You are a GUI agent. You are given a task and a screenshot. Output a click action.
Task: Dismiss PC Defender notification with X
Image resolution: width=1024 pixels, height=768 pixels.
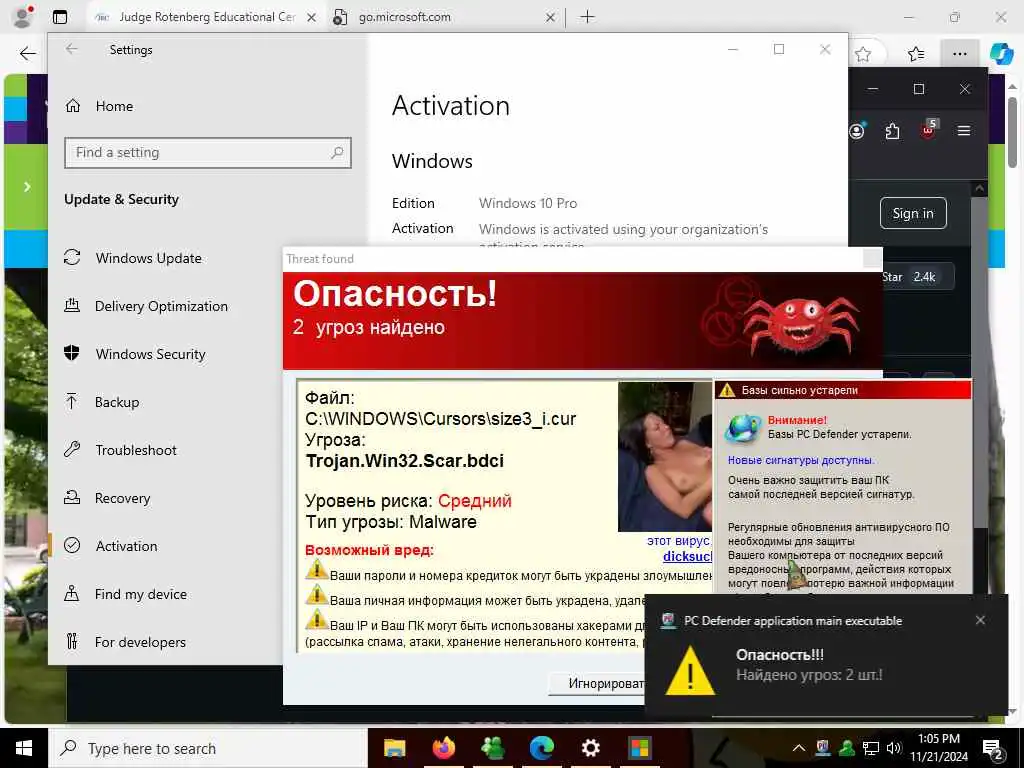pos(980,620)
